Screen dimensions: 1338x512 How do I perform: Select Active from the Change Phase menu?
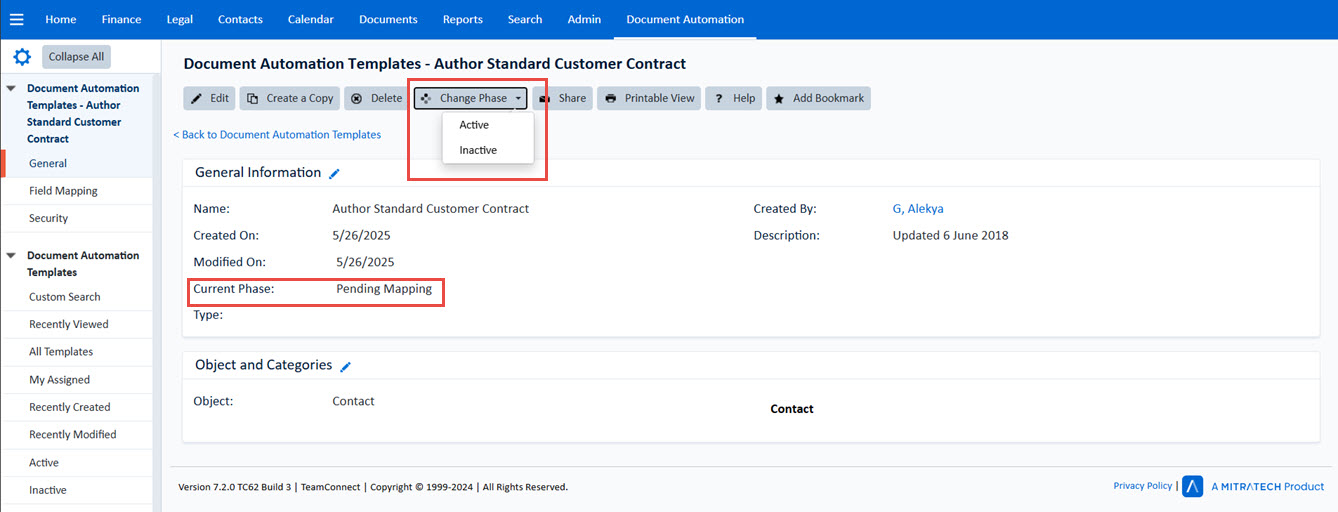474,125
